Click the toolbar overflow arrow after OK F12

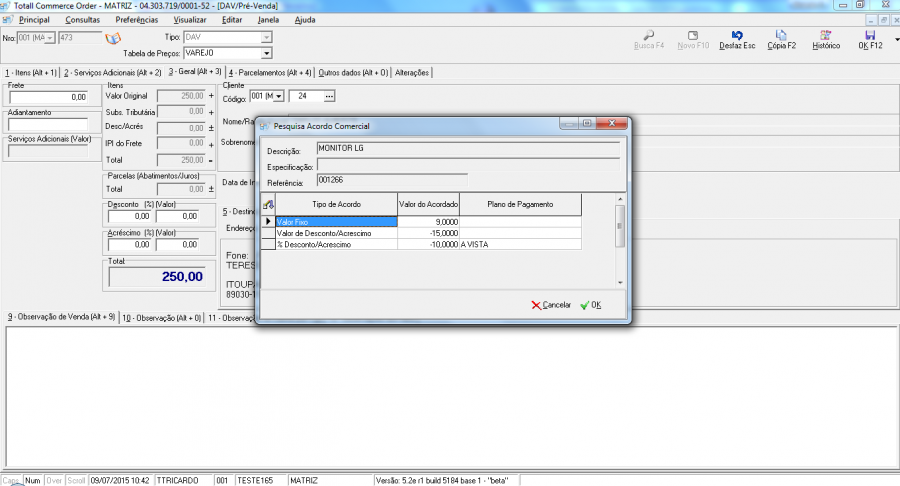[895, 39]
